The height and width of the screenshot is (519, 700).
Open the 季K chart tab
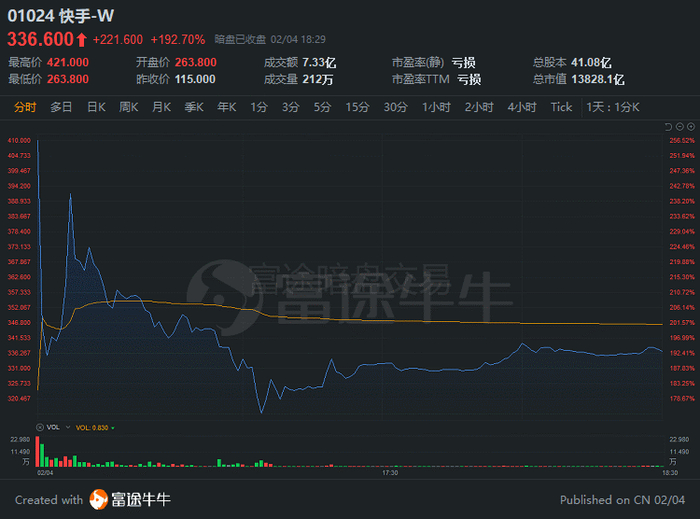point(194,107)
